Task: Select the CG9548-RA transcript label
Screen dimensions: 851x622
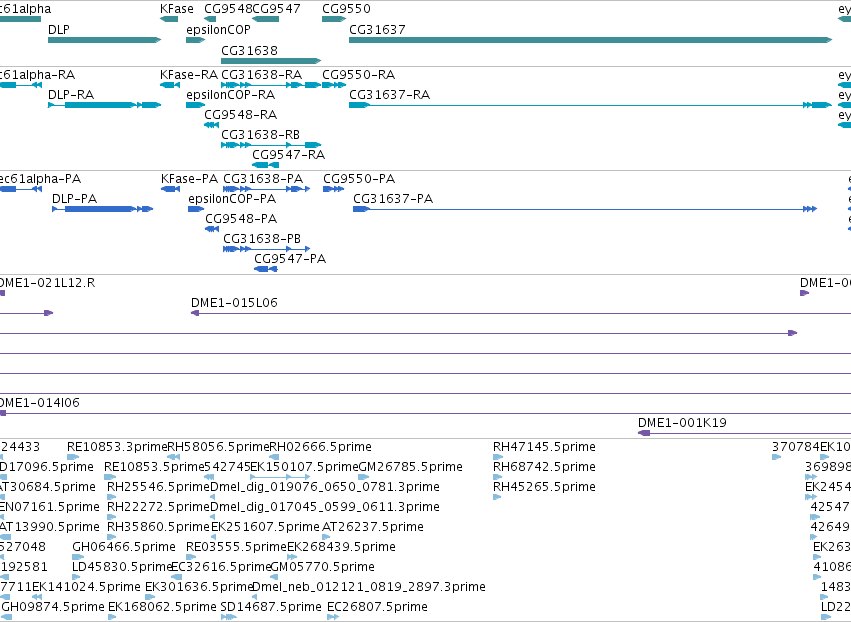Action: click(x=240, y=115)
